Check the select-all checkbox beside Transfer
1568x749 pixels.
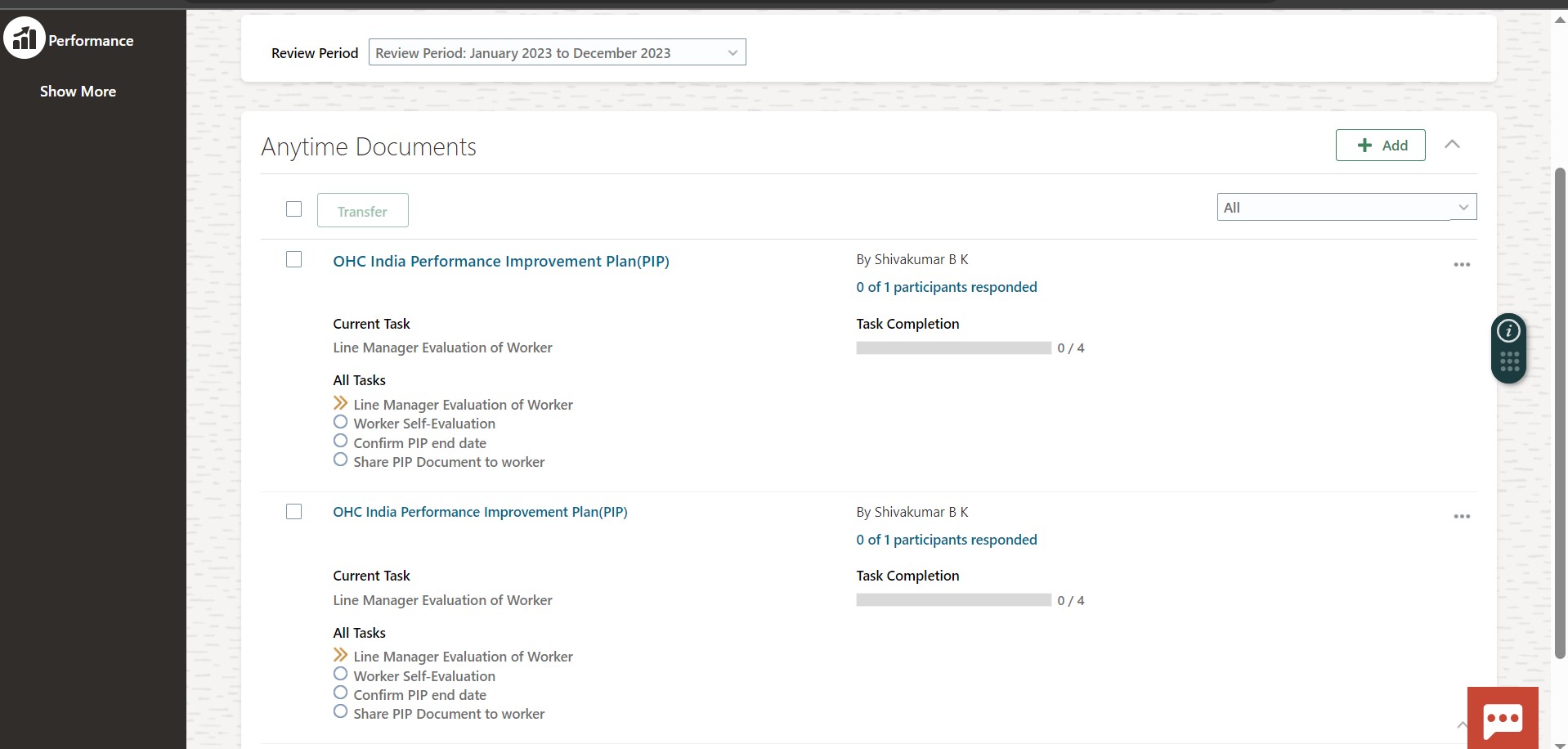[x=294, y=209]
